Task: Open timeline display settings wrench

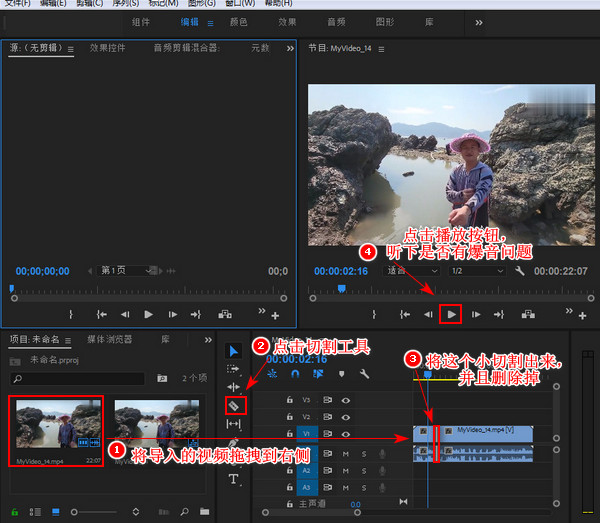Action: pyautogui.click(x=364, y=374)
